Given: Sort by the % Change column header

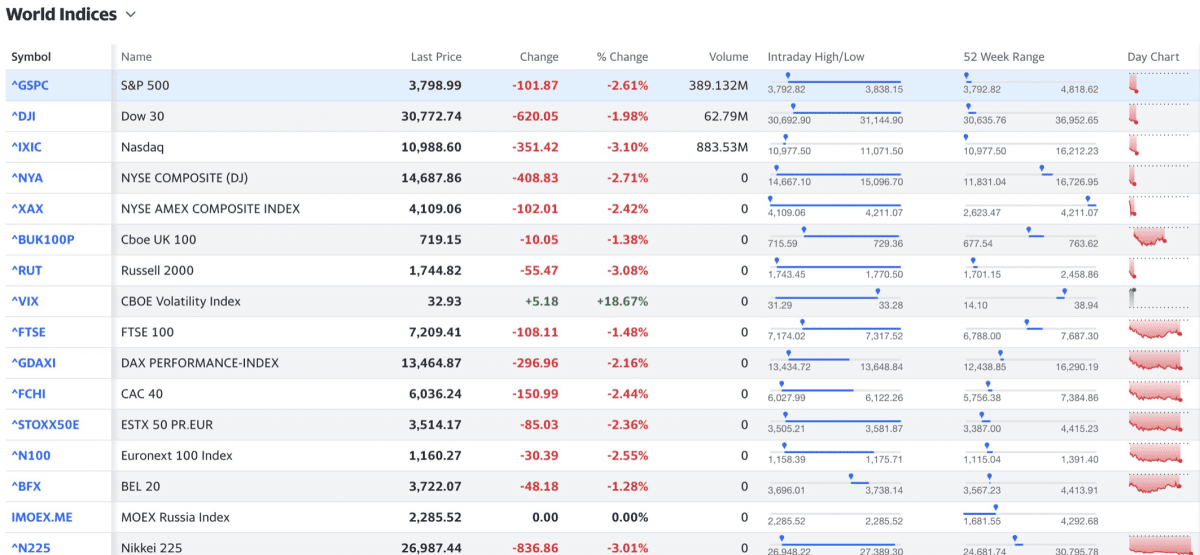Looking at the screenshot, I should 622,57.
